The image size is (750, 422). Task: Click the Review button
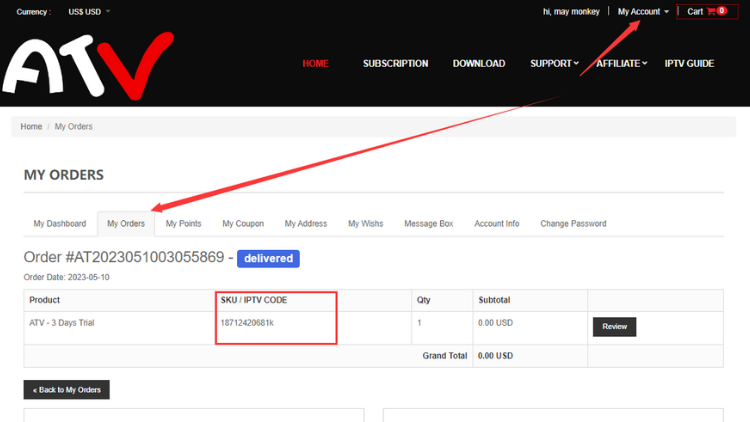(x=614, y=327)
